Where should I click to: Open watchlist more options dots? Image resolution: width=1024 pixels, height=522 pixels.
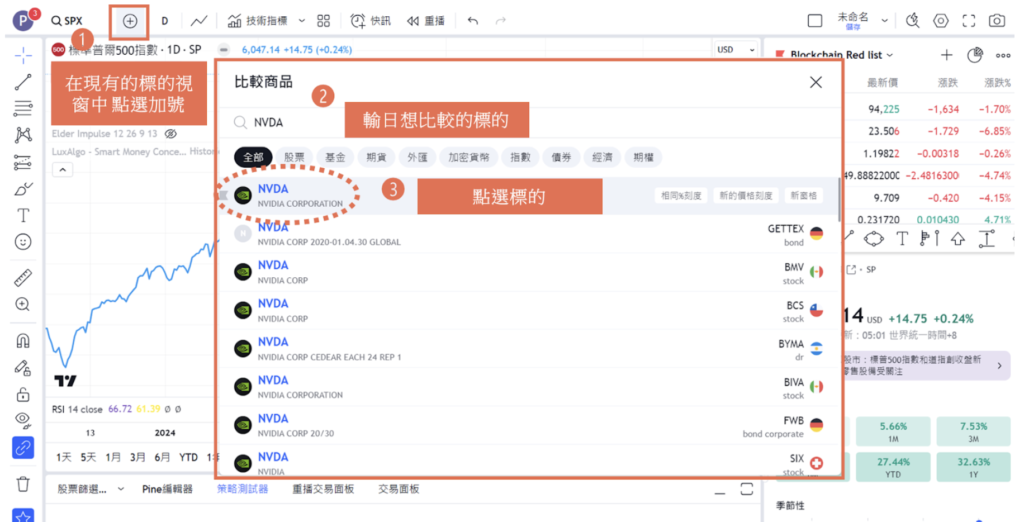1003,55
